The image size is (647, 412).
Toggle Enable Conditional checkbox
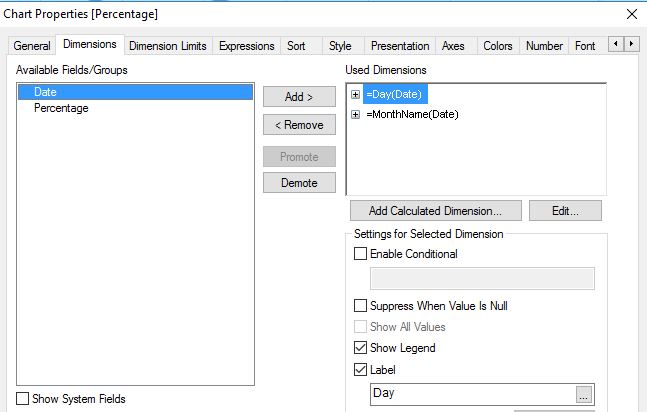[361, 254]
